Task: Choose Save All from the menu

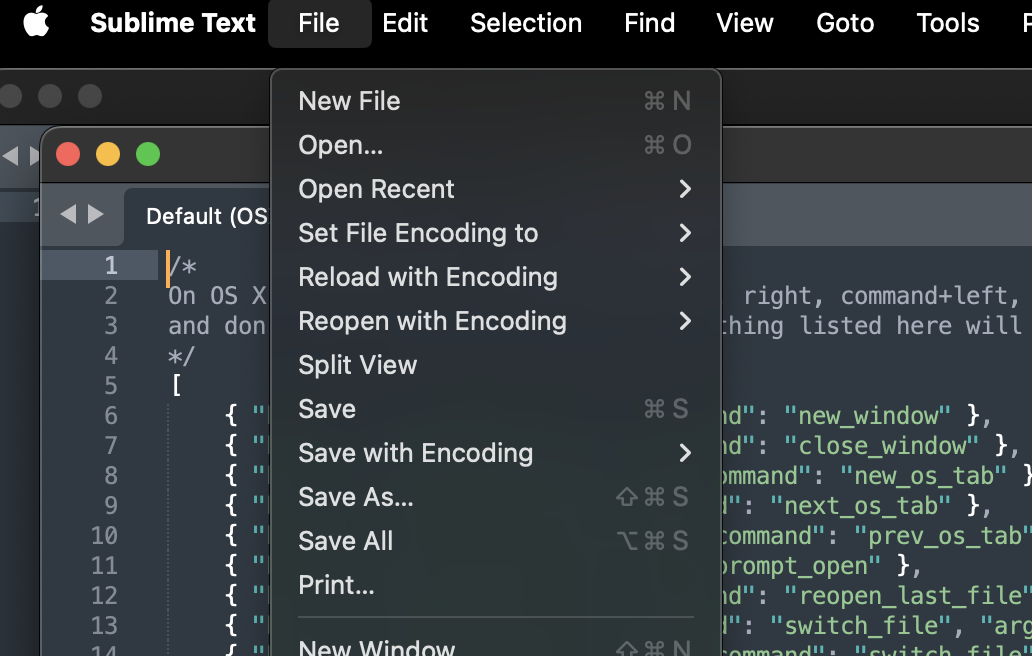Action: [345, 541]
